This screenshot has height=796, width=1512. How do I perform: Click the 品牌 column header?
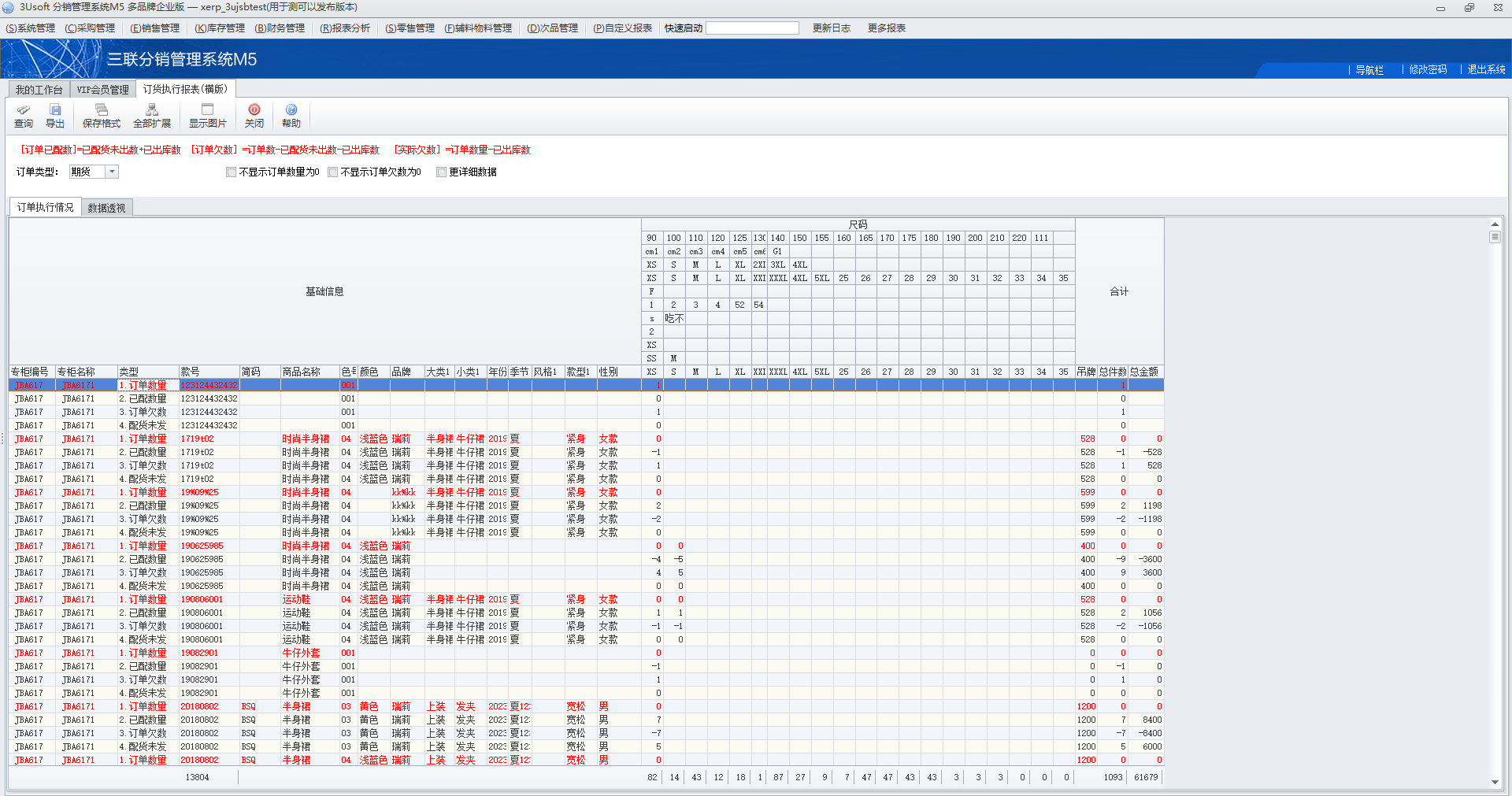406,372
